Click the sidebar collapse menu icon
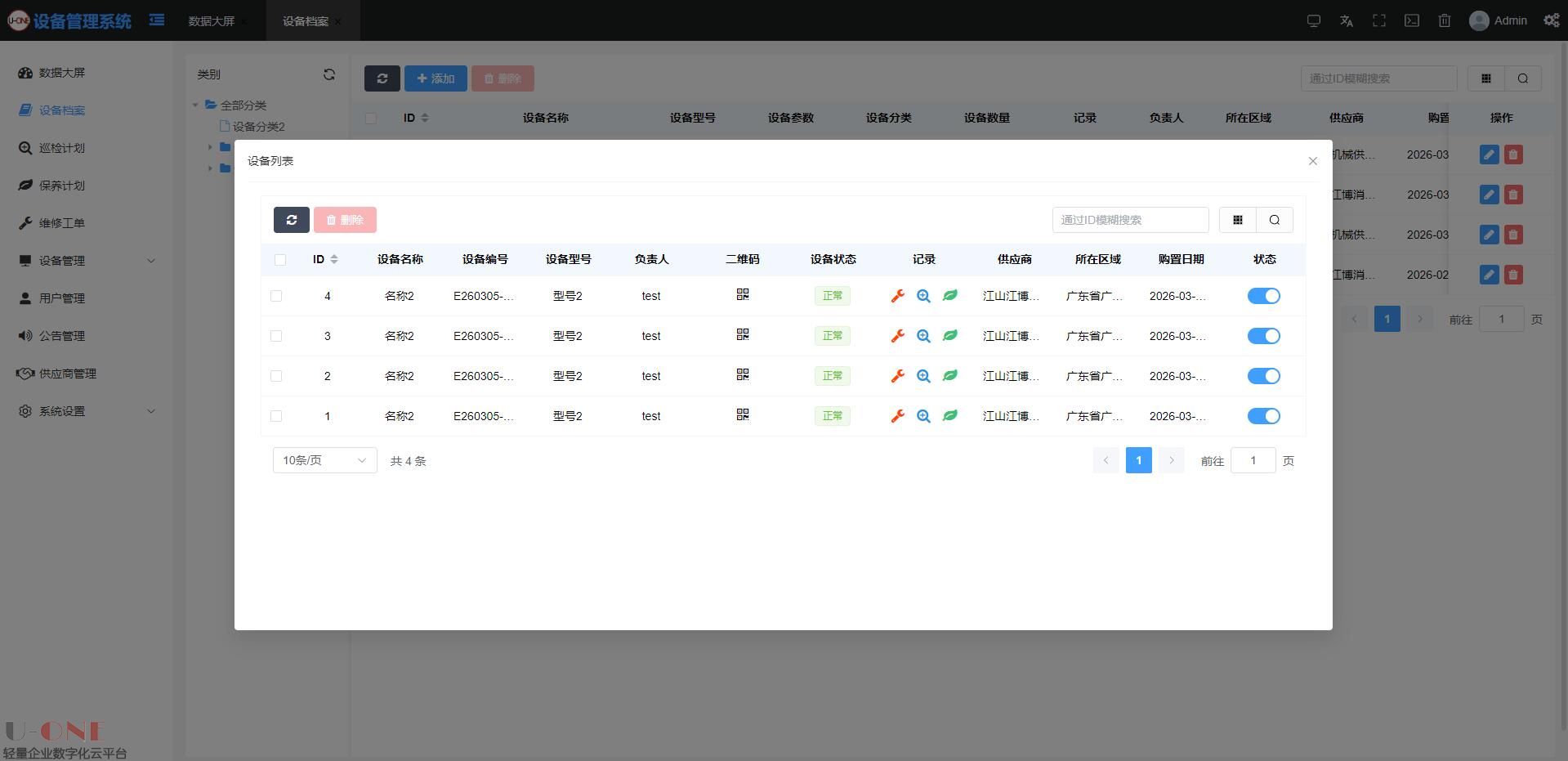The width and height of the screenshot is (1568, 761). (157, 20)
